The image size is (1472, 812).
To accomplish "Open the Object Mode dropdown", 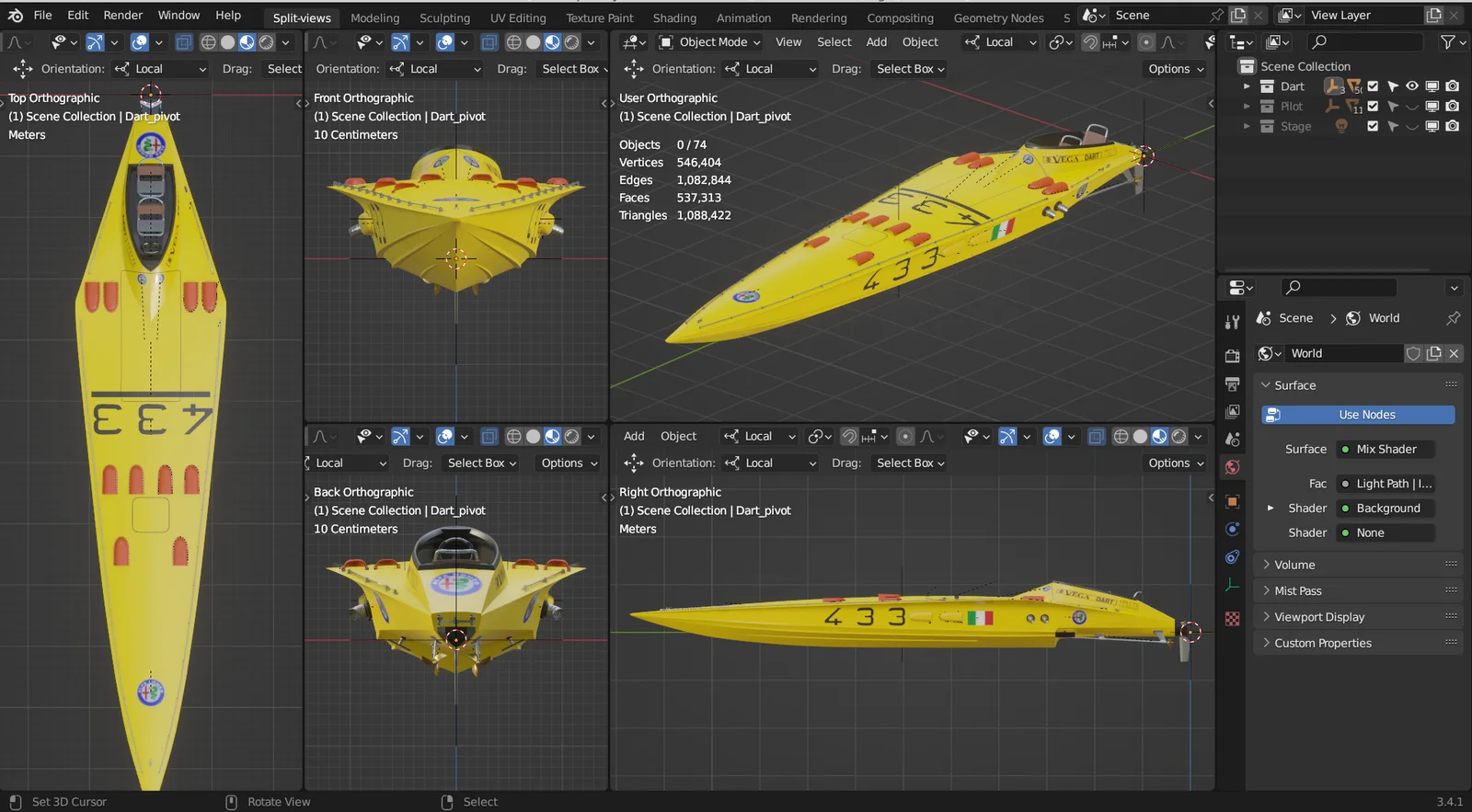I will (710, 42).
